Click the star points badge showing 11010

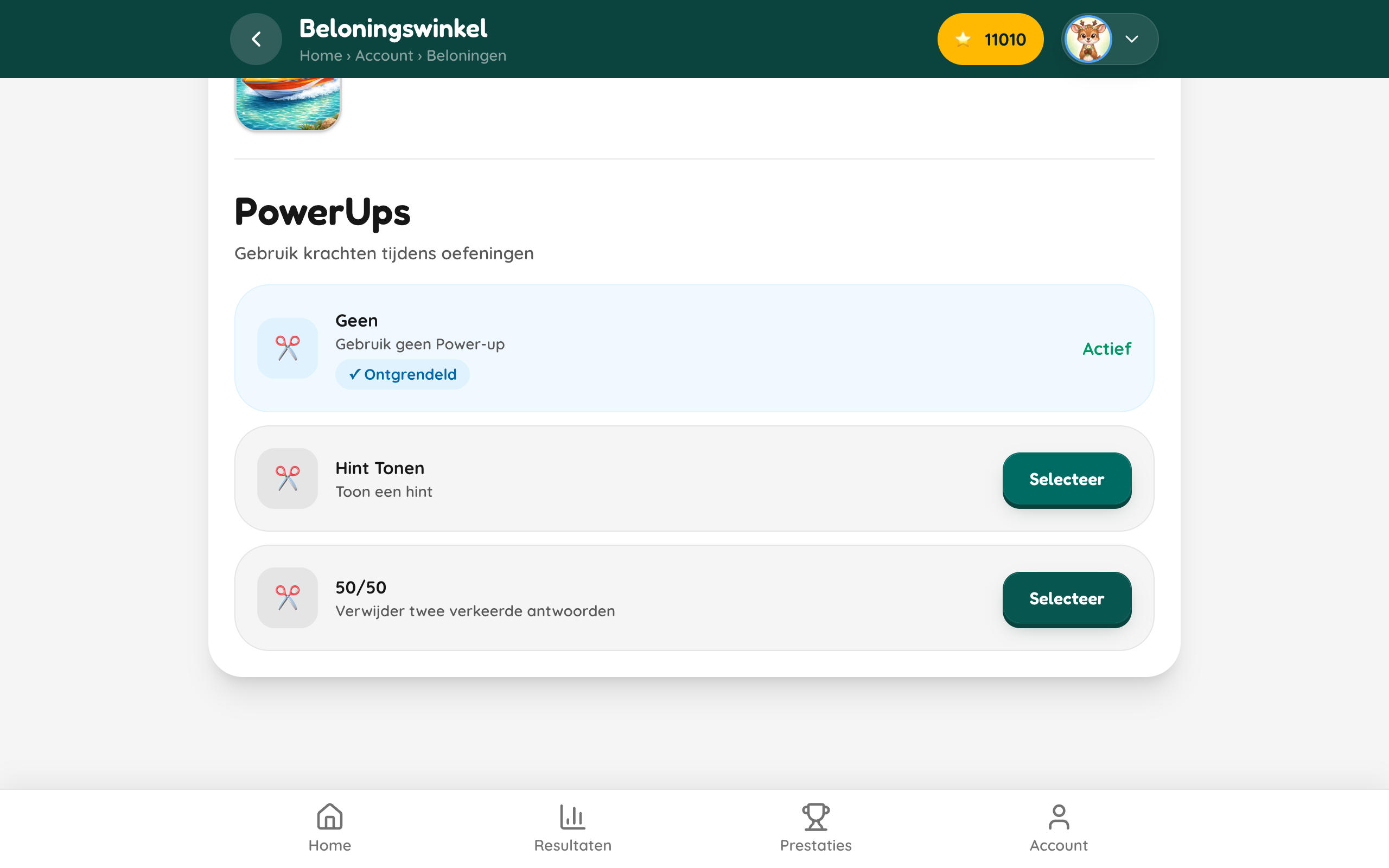coord(990,39)
